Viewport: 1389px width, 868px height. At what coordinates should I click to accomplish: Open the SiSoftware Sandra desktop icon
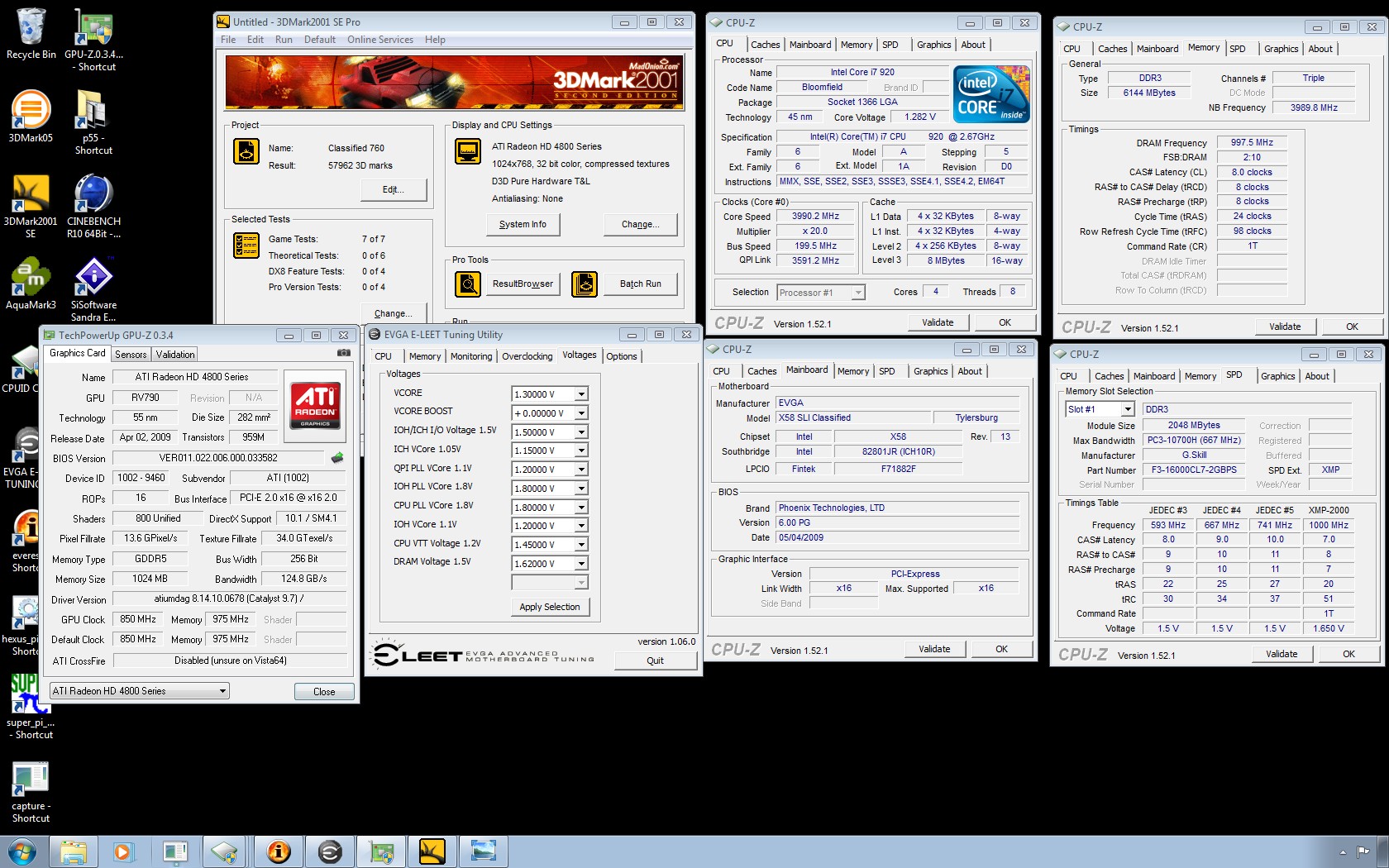click(93, 289)
